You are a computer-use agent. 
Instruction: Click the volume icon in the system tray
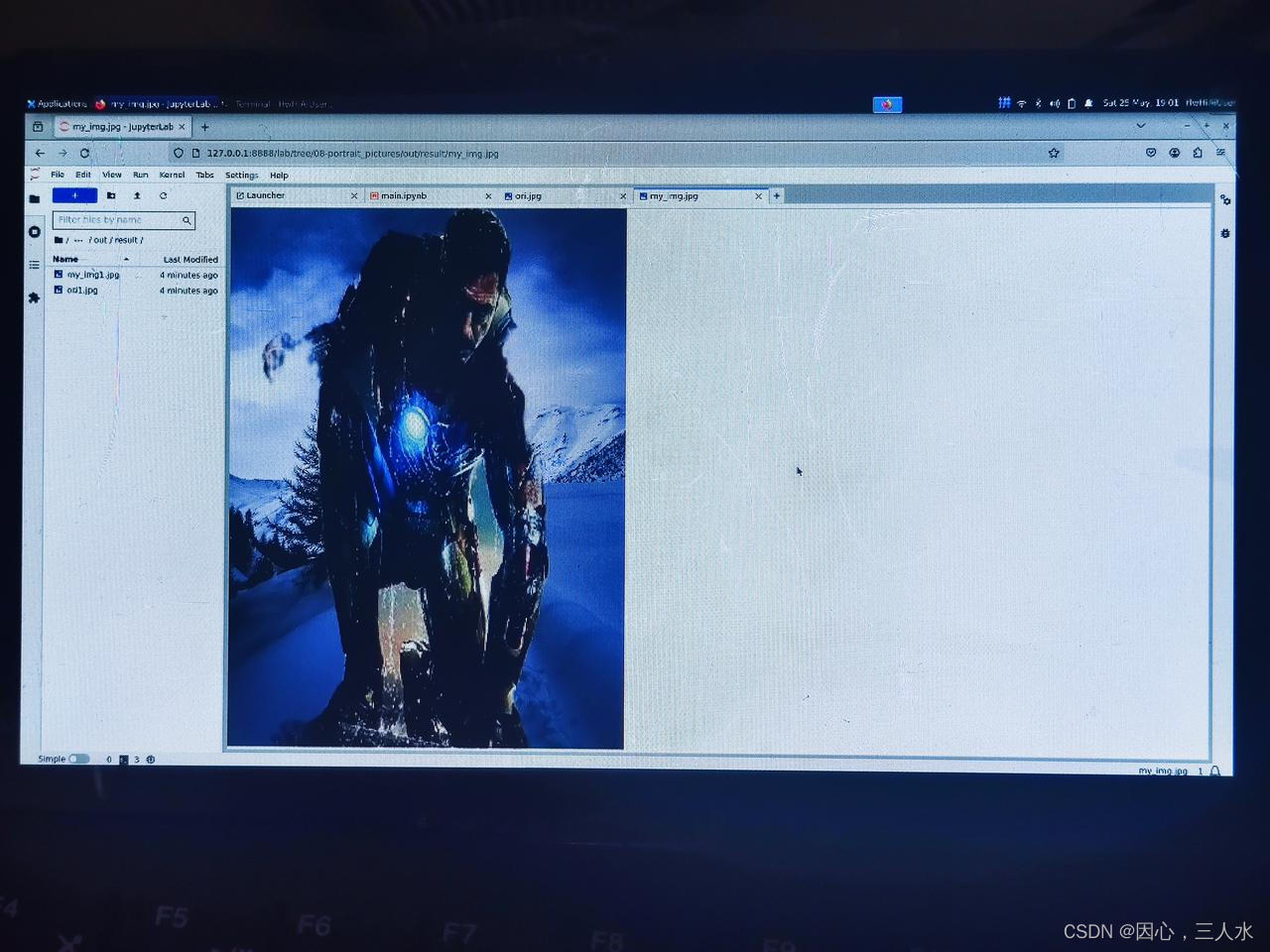point(1055,103)
